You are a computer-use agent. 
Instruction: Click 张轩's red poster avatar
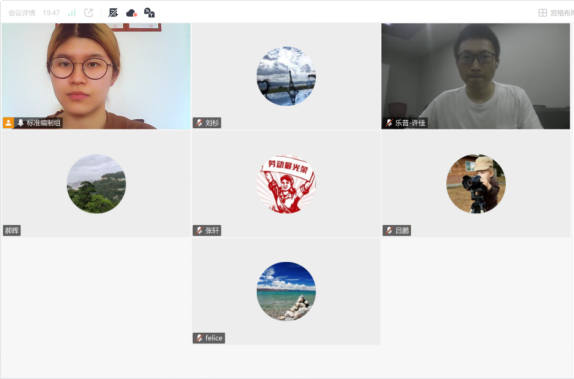tap(286, 184)
